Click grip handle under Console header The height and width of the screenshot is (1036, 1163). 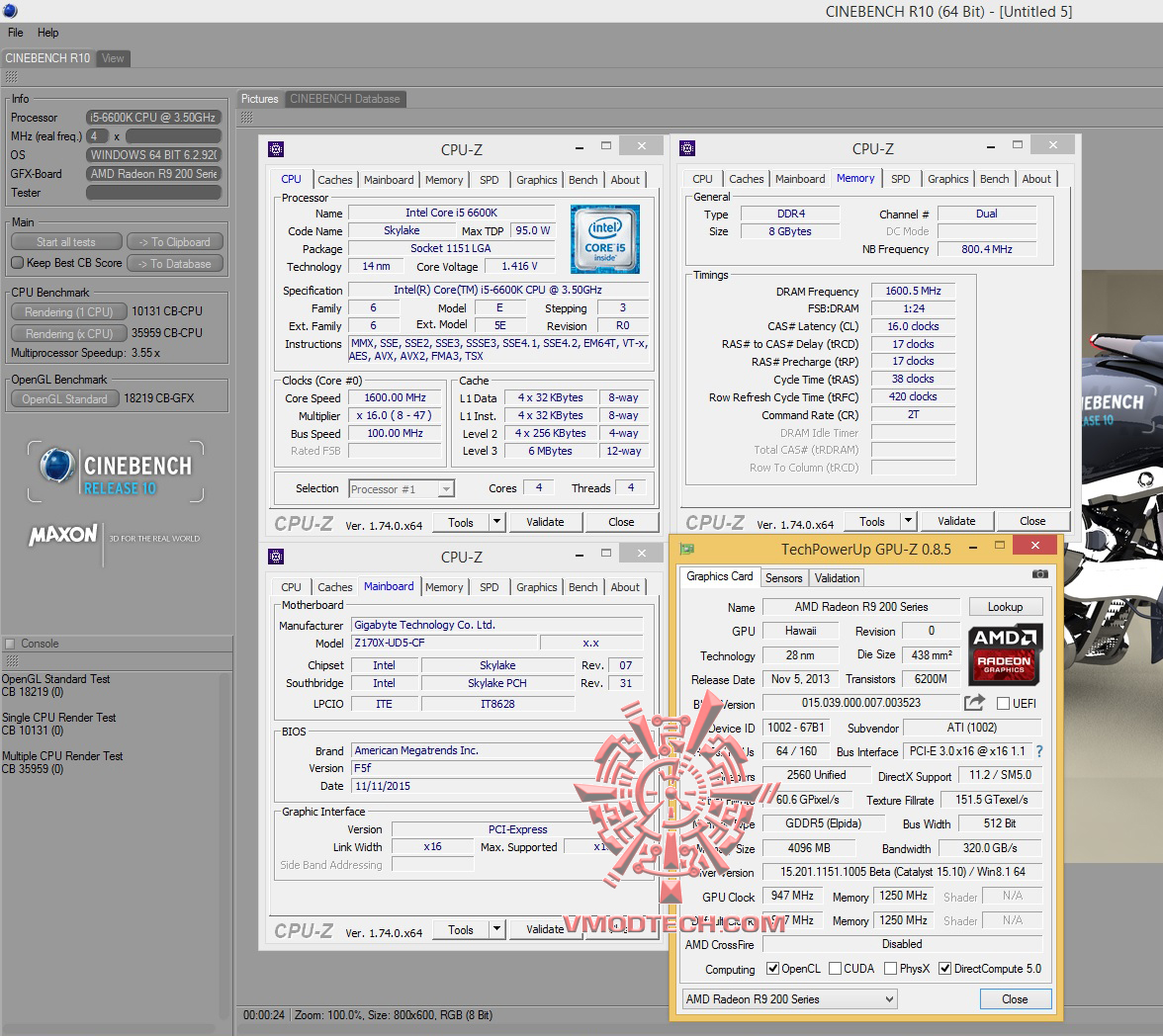pos(11,660)
